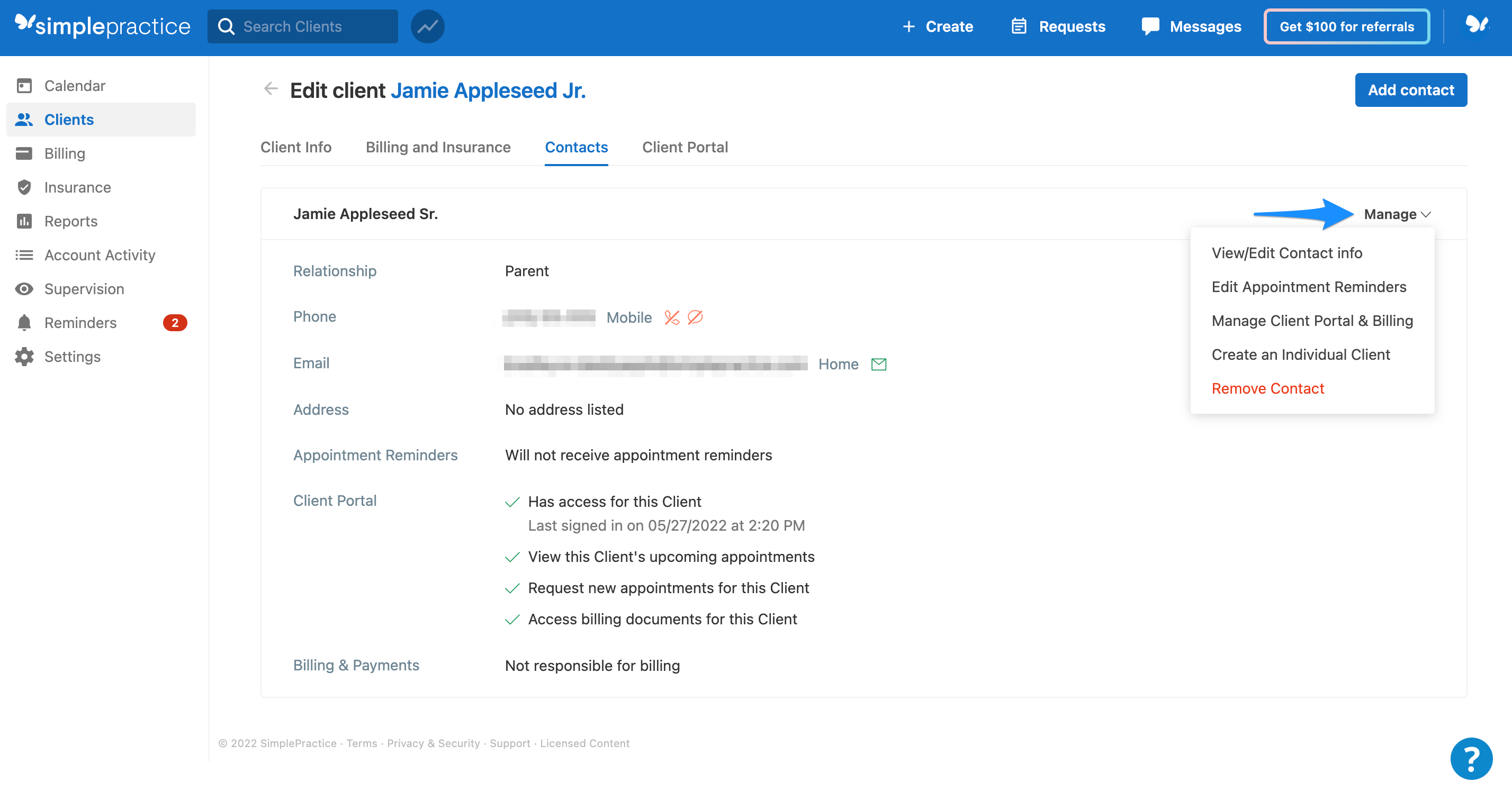Click the text No address listed
Screen dimensions: 1512x800
[x=564, y=410]
